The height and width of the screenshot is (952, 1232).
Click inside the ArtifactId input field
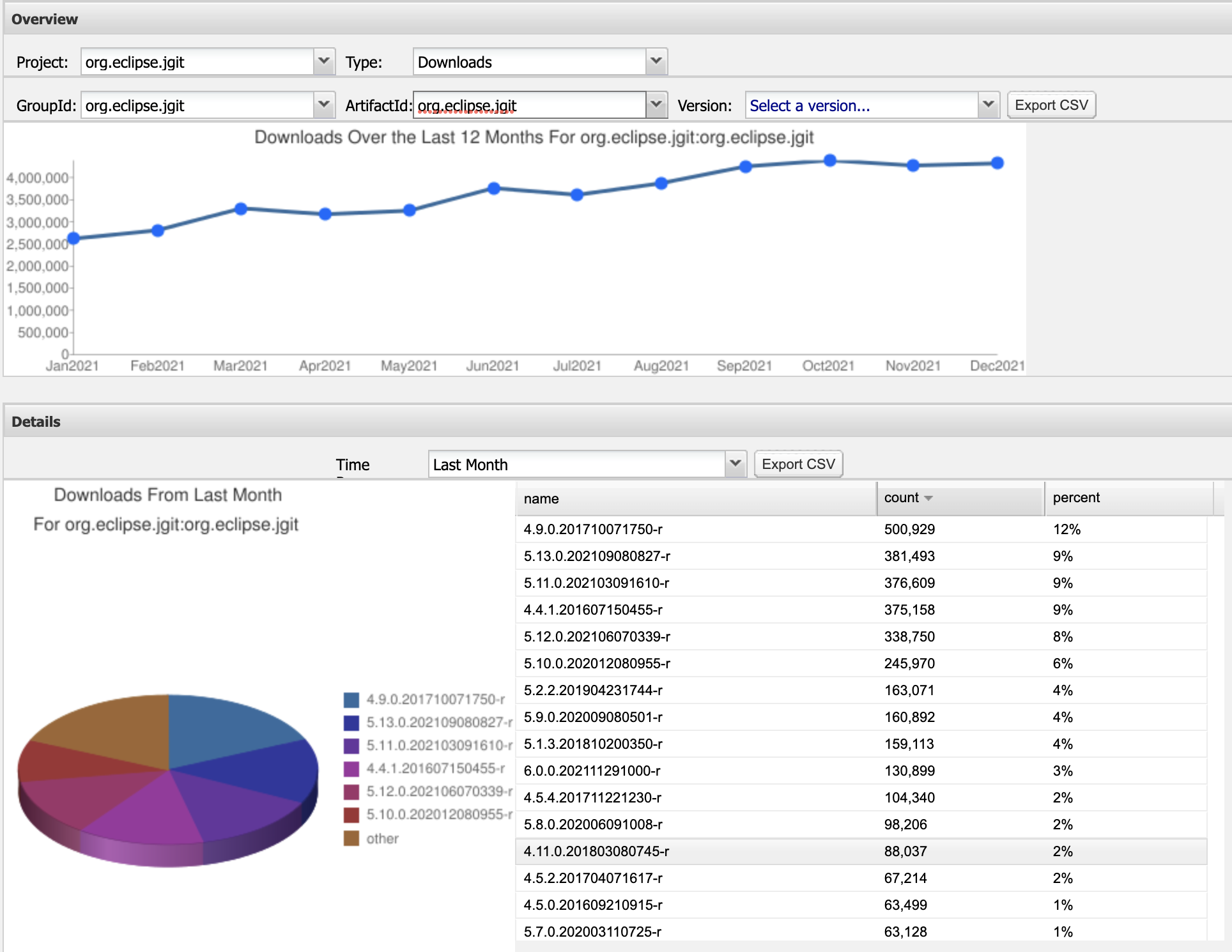click(529, 105)
